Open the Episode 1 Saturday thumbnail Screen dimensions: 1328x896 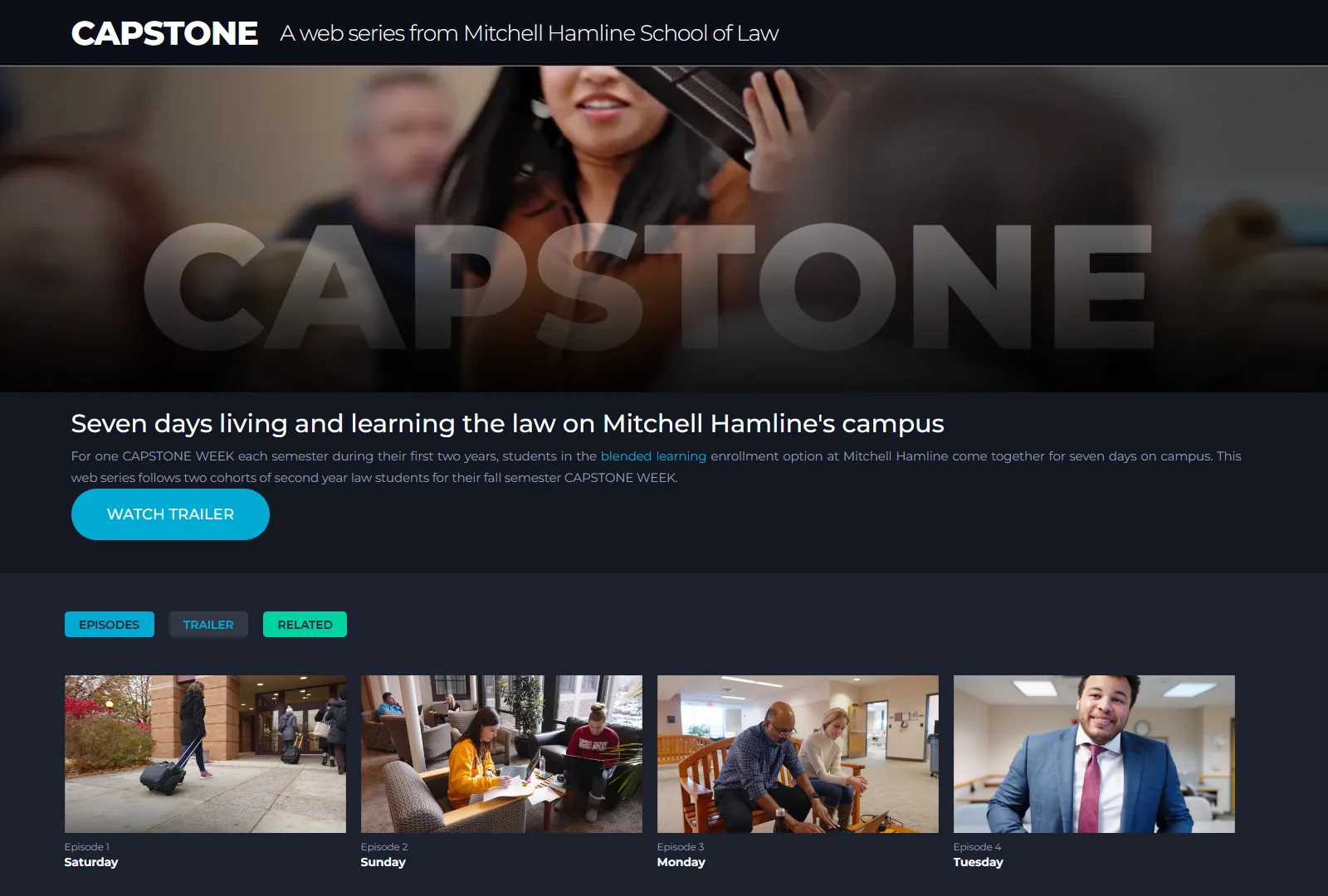pyautogui.click(x=205, y=754)
